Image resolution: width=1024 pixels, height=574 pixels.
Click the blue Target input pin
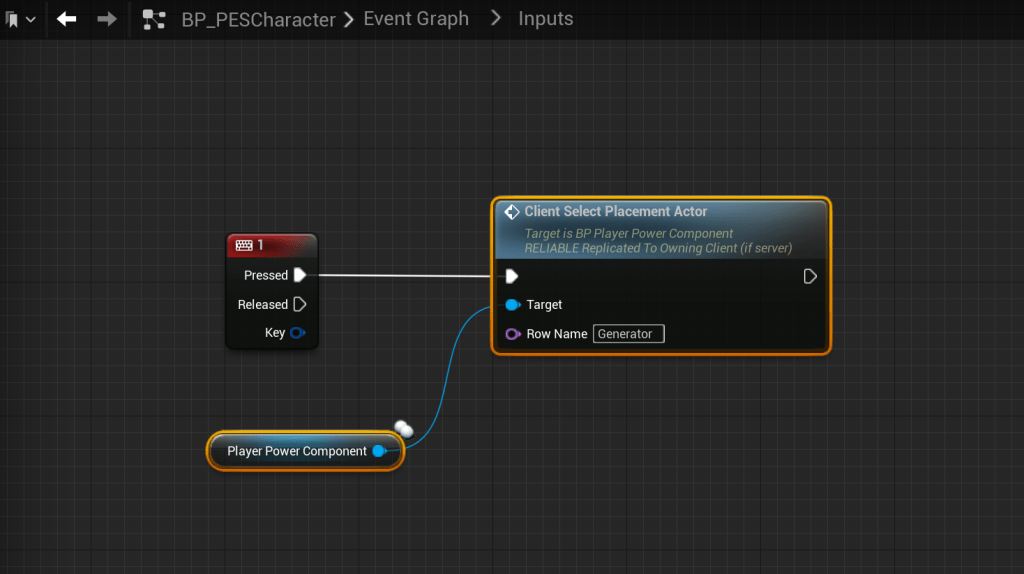coord(512,305)
